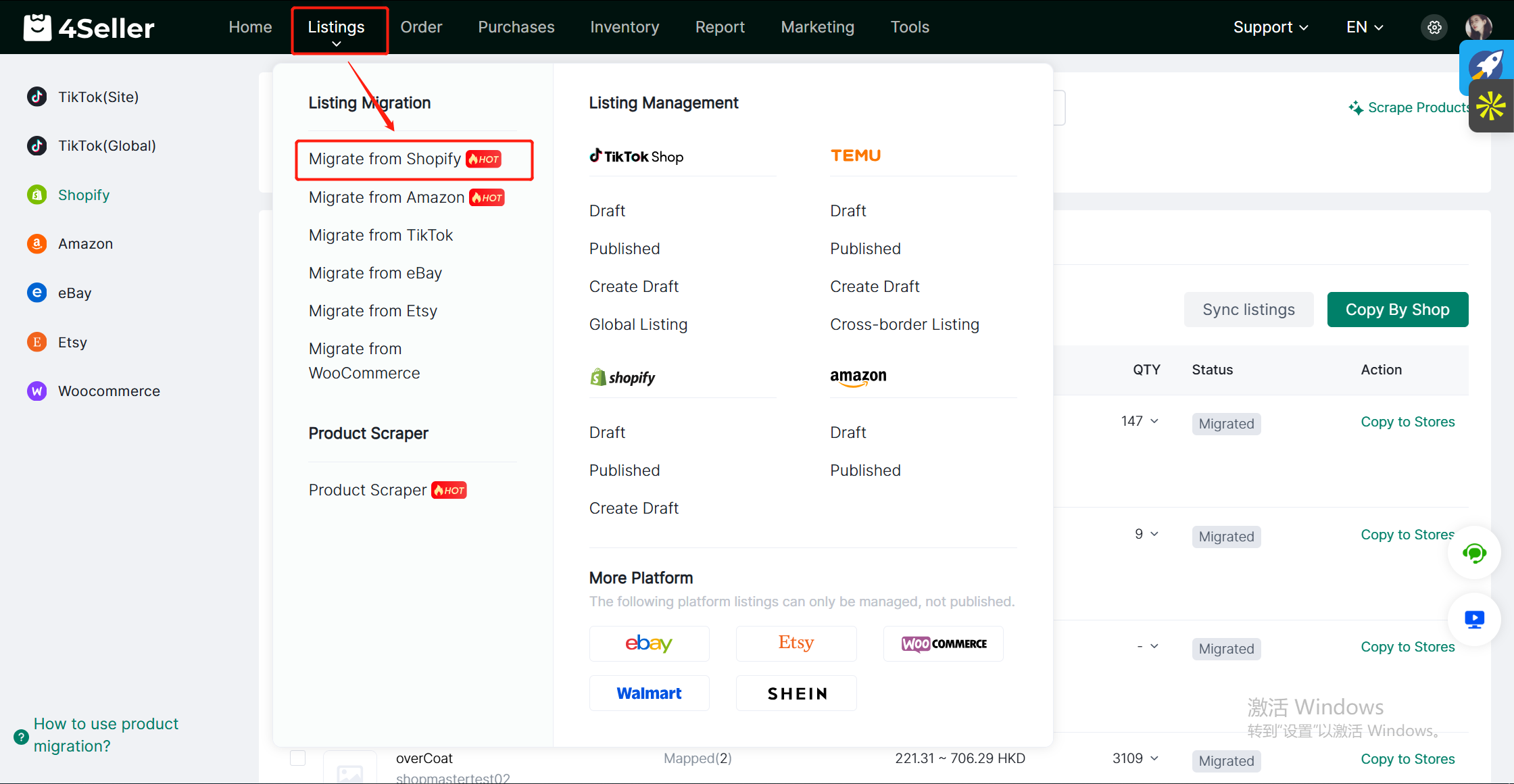The image size is (1514, 784).
Task: Open the EN language dropdown
Action: (x=1365, y=27)
